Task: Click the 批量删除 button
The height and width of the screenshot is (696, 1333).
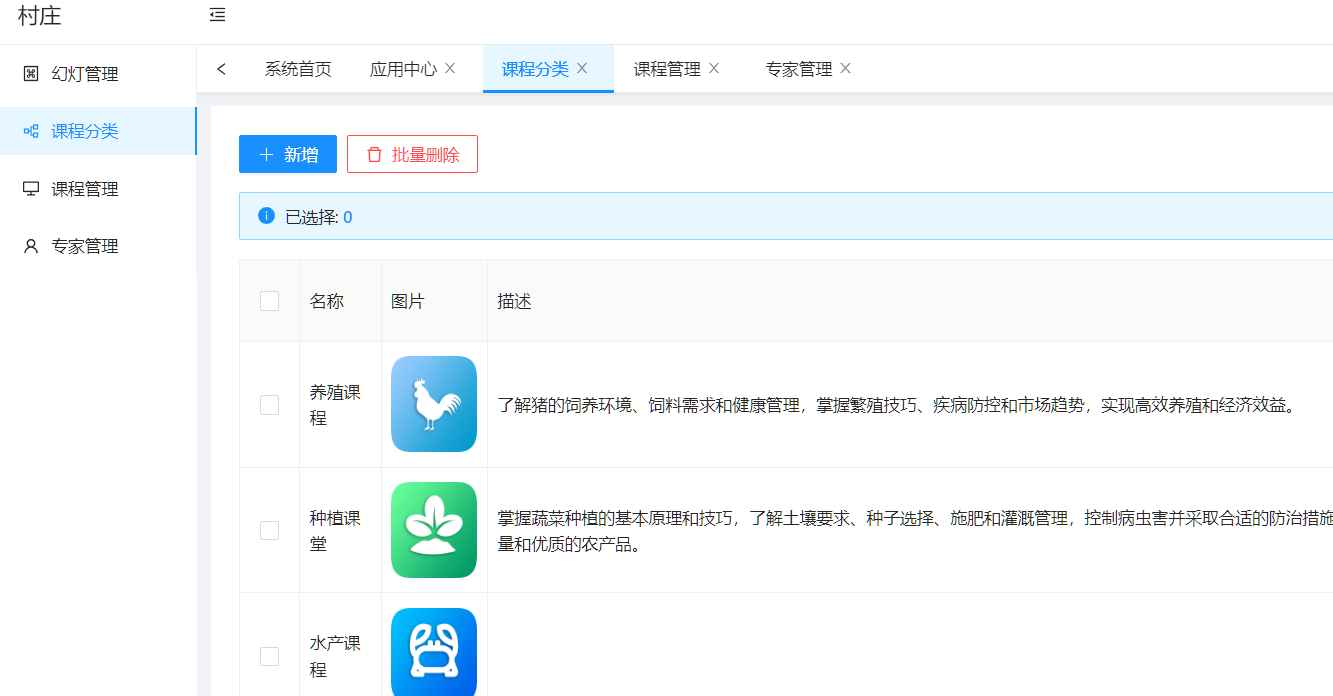Action: click(412, 154)
